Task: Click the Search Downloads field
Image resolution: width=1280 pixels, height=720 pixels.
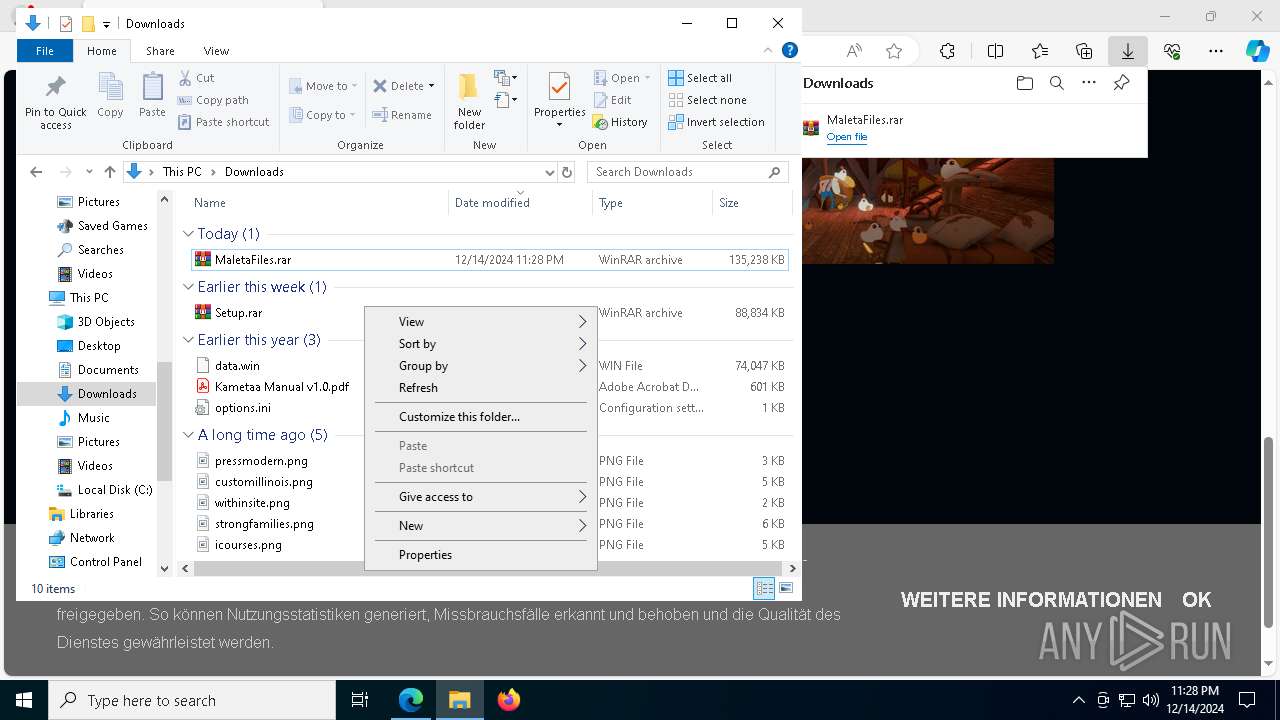Action: pos(688,172)
